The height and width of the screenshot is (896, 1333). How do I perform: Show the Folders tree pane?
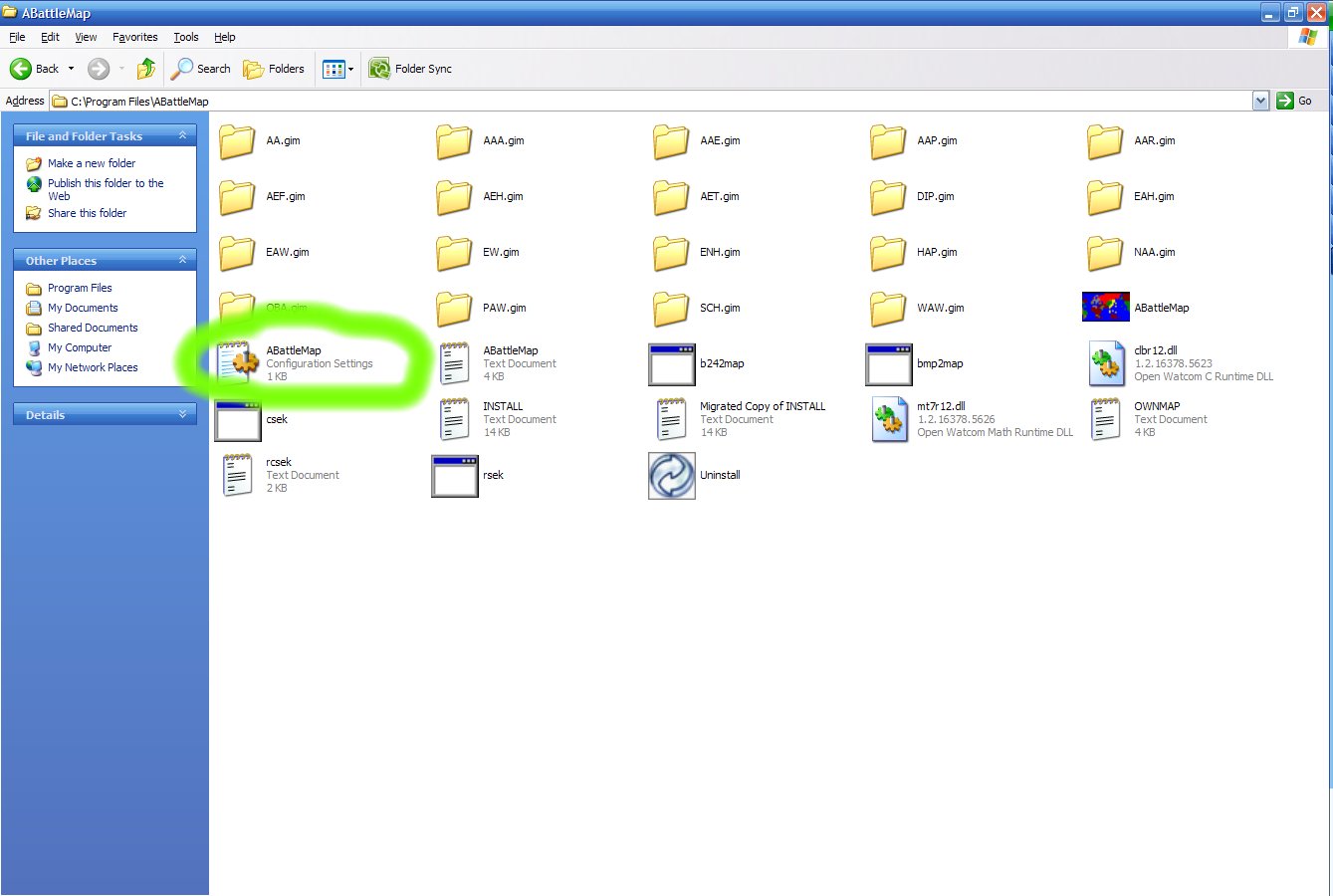(274, 69)
